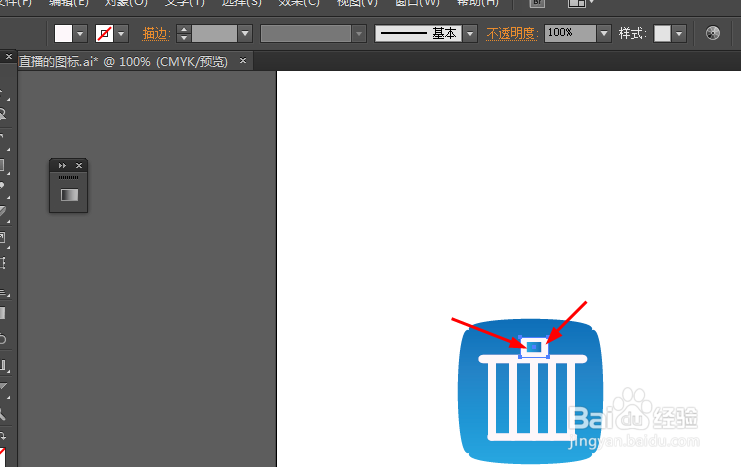This screenshot has width=741, height=467.
Task: Select the 直播的图标.ai document tab
Action: 124,61
